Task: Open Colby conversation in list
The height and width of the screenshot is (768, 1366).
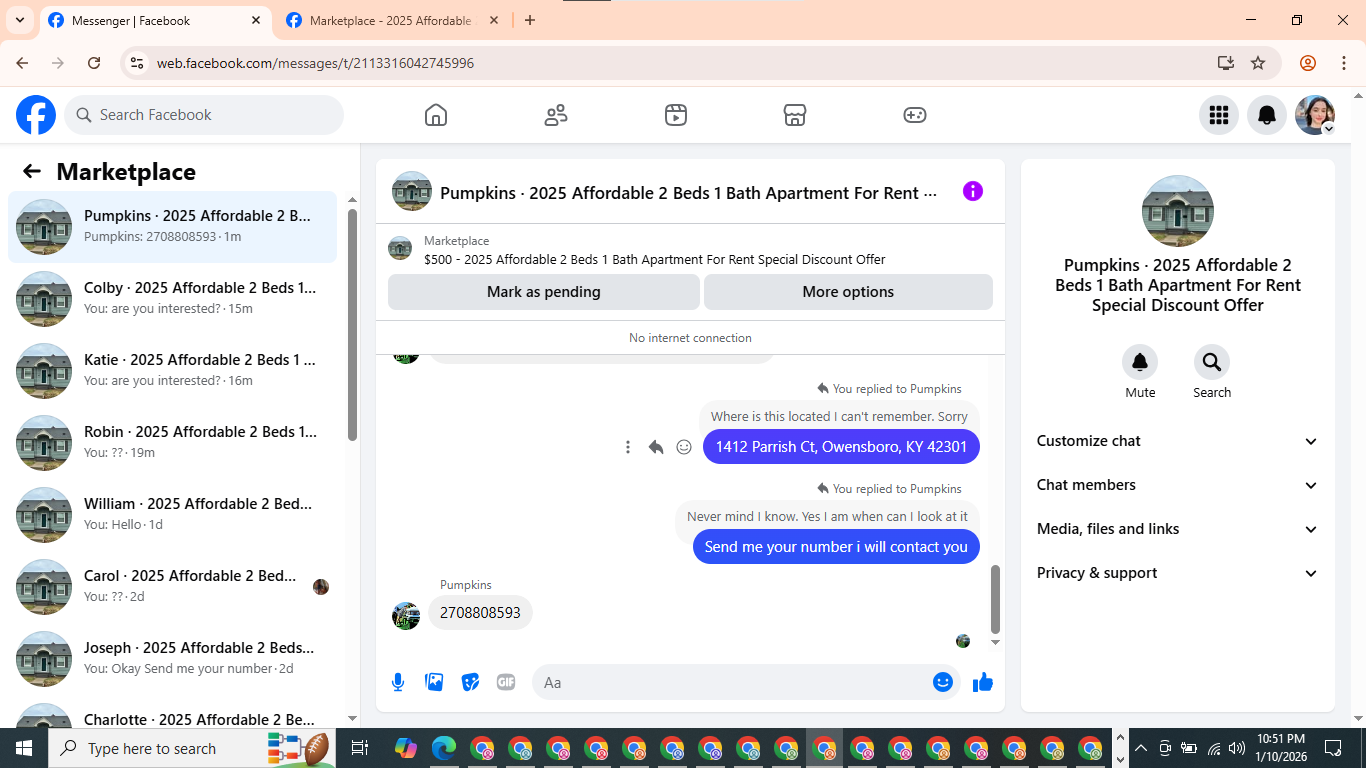Action: tap(173, 299)
